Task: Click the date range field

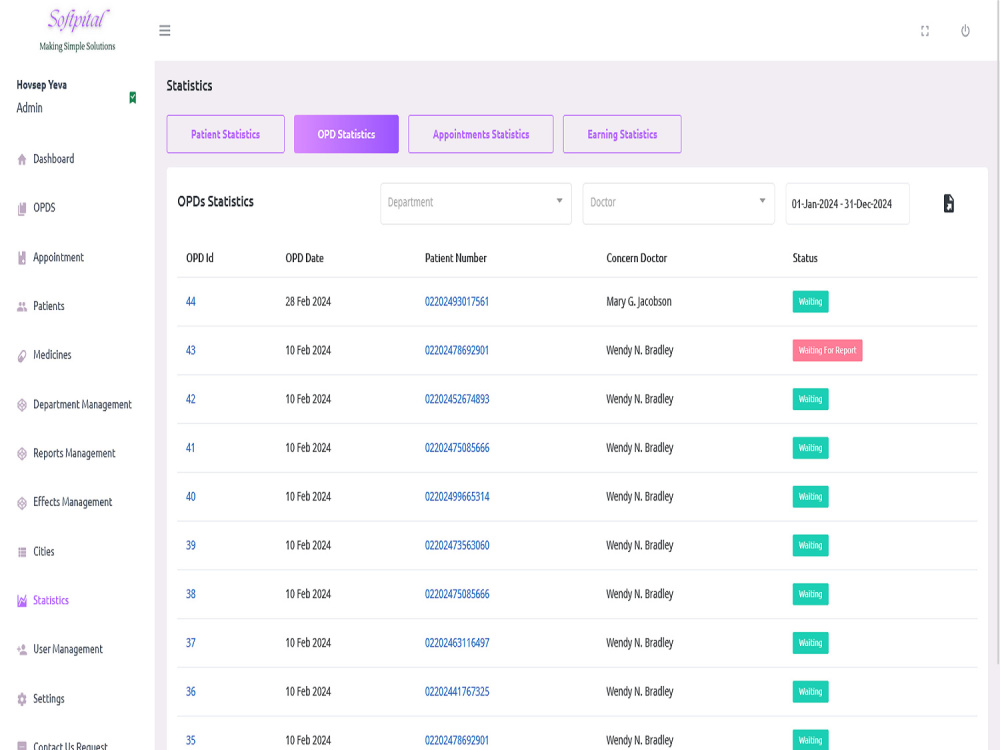Action: click(x=847, y=204)
